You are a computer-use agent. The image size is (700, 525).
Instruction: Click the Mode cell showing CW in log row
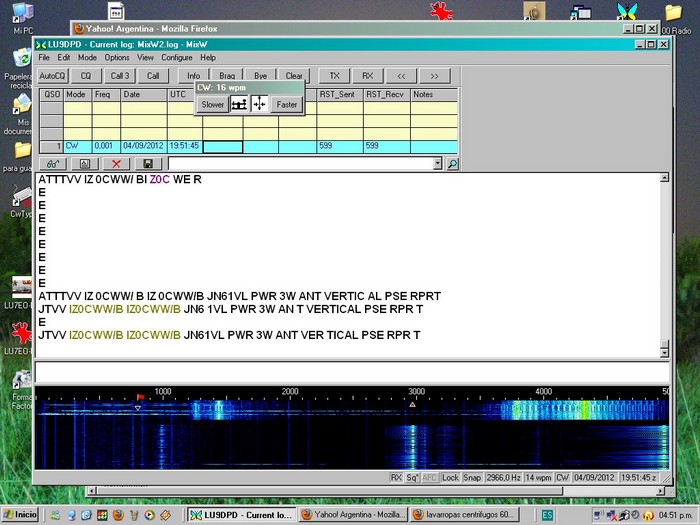click(x=77, y=146)
